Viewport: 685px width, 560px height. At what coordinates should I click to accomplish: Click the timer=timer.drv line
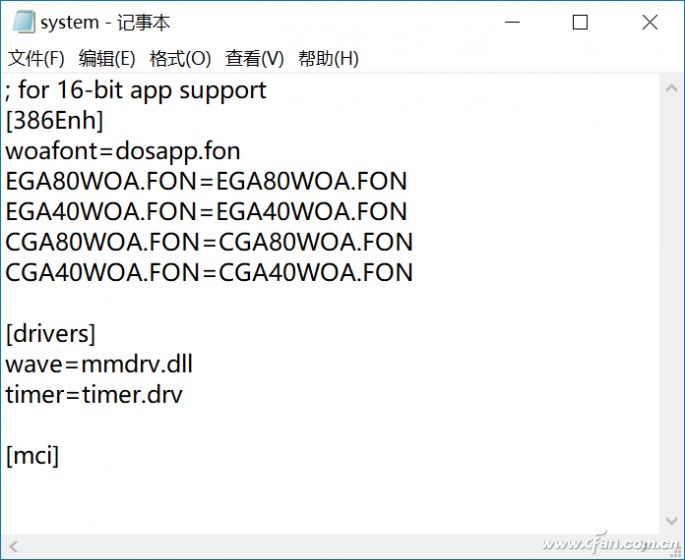pos(94,394)
